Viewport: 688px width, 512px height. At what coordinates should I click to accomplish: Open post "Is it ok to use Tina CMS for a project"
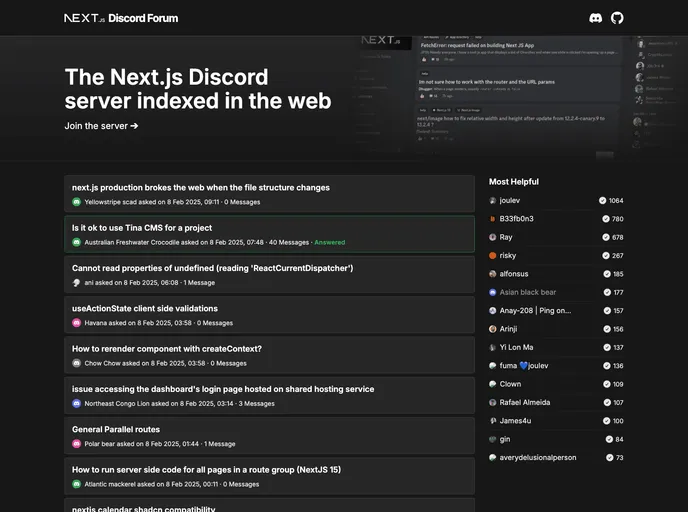142,228
